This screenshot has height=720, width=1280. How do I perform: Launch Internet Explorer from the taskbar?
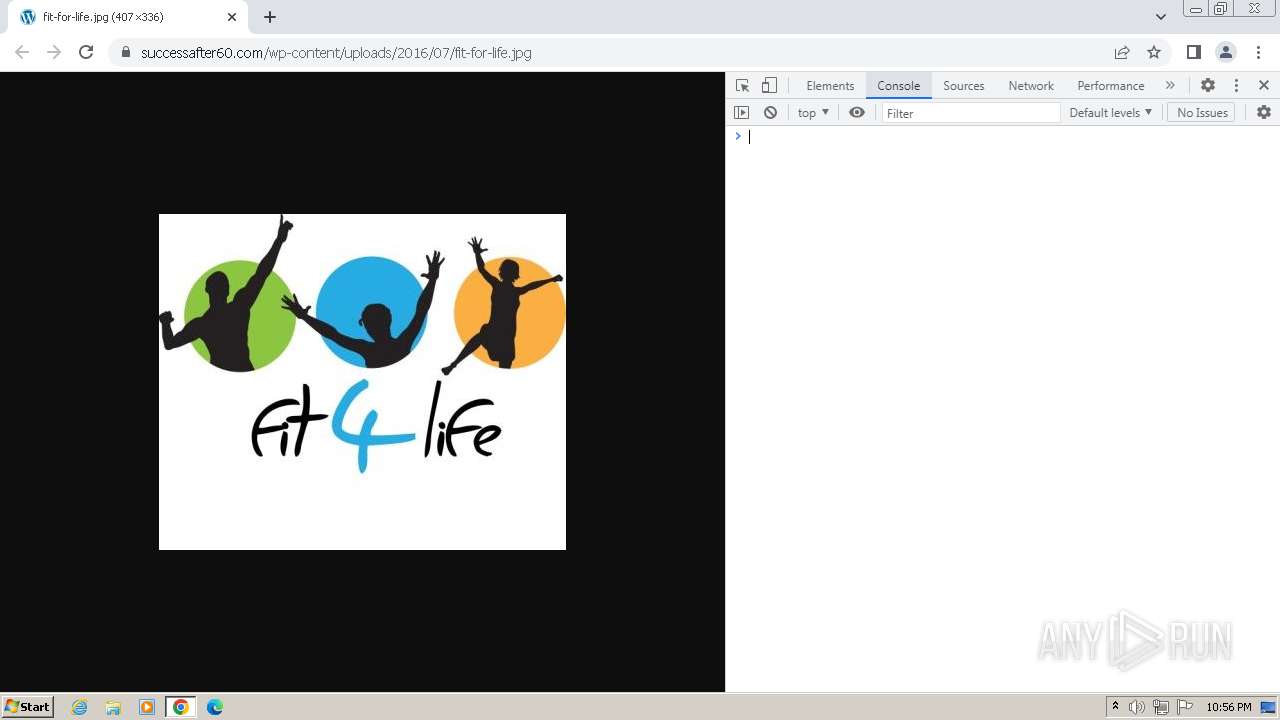click(80, 707)
